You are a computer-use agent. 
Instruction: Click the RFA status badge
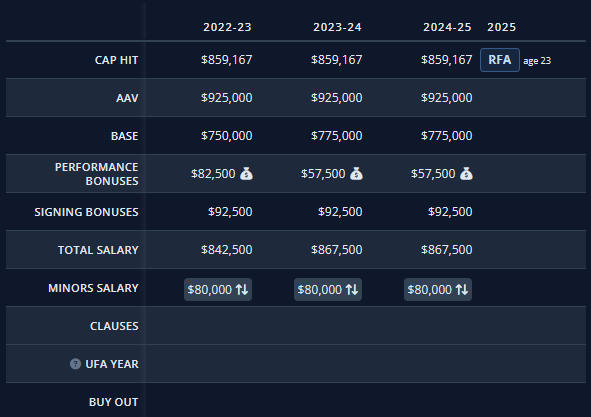point(500,60)
